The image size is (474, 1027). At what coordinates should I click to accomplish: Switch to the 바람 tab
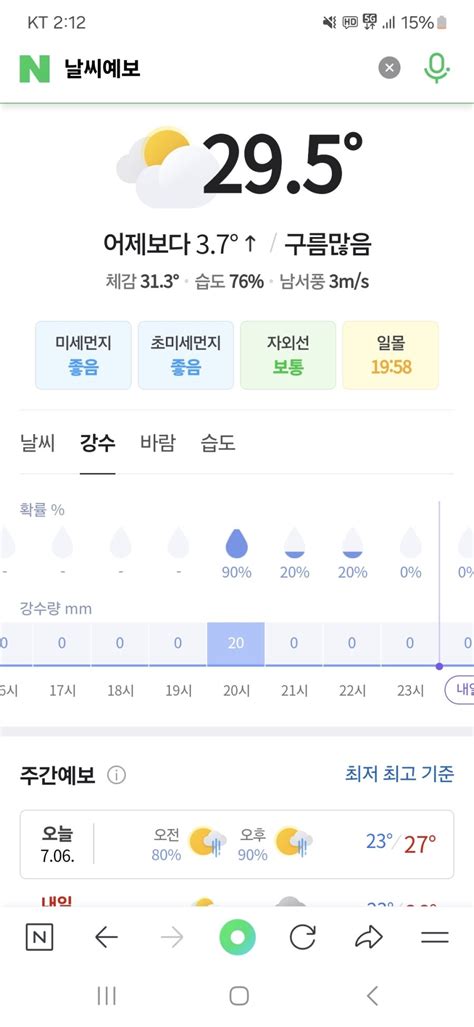click(158, 443)
